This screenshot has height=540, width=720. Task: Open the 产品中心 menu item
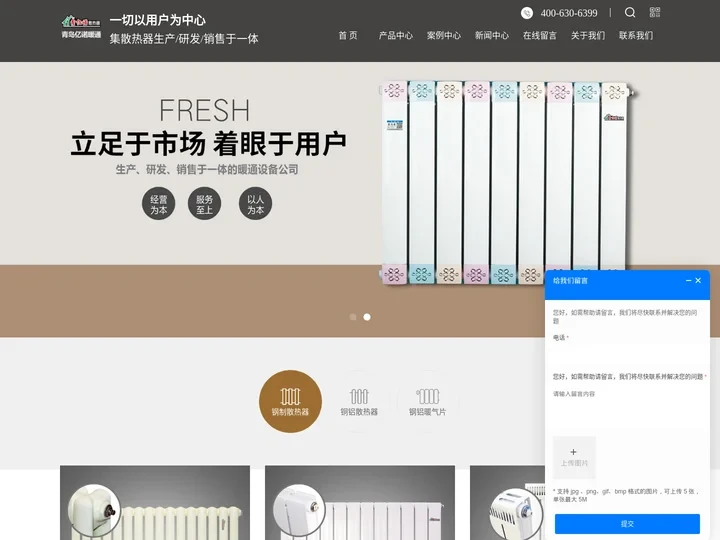(x=396, y=35)
